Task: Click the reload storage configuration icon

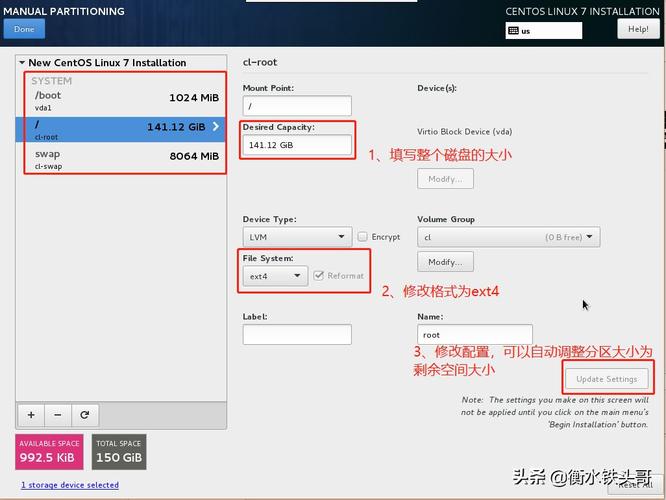Action: (85, 415)
